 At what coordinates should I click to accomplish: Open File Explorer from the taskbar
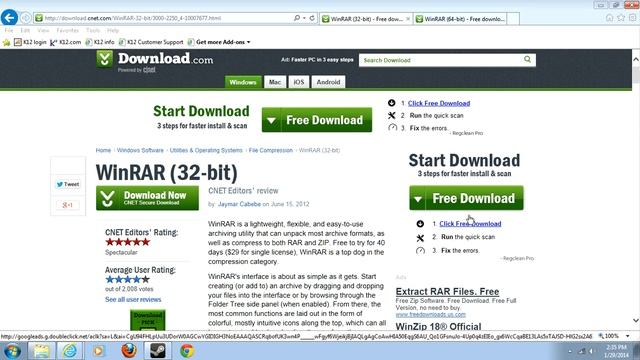41,351
